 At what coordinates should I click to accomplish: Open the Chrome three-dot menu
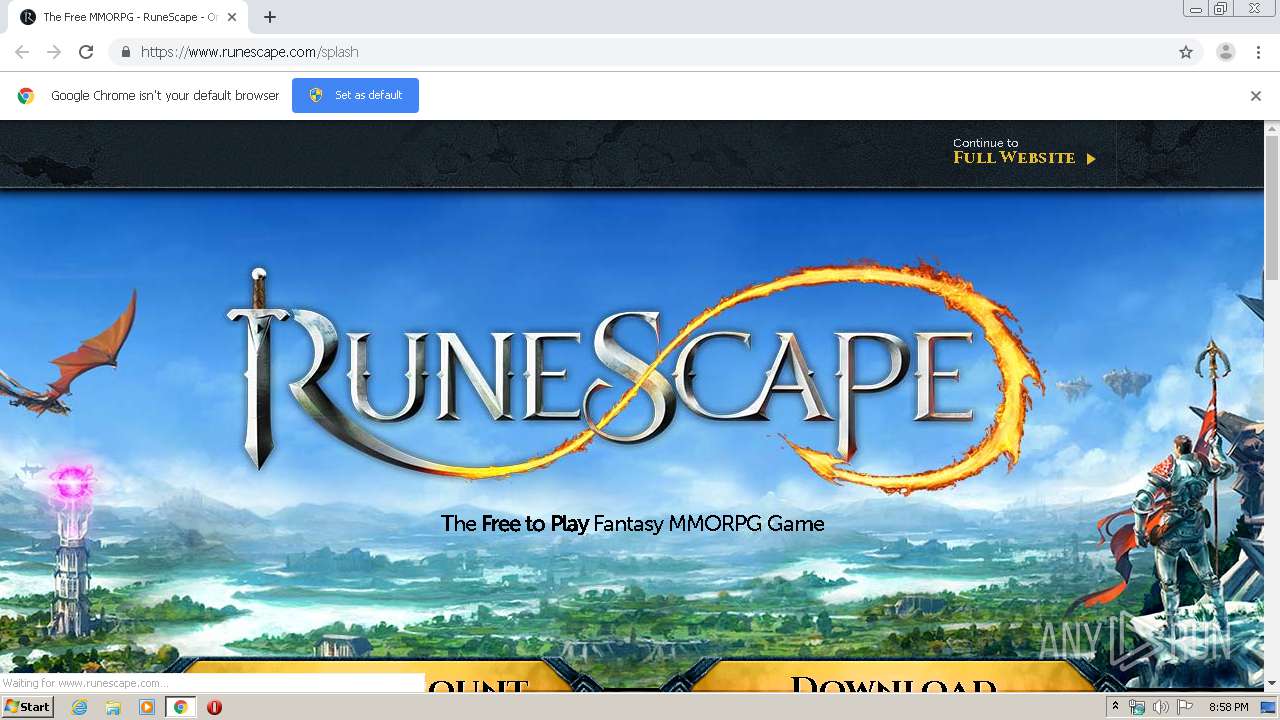click(1258, 52)
